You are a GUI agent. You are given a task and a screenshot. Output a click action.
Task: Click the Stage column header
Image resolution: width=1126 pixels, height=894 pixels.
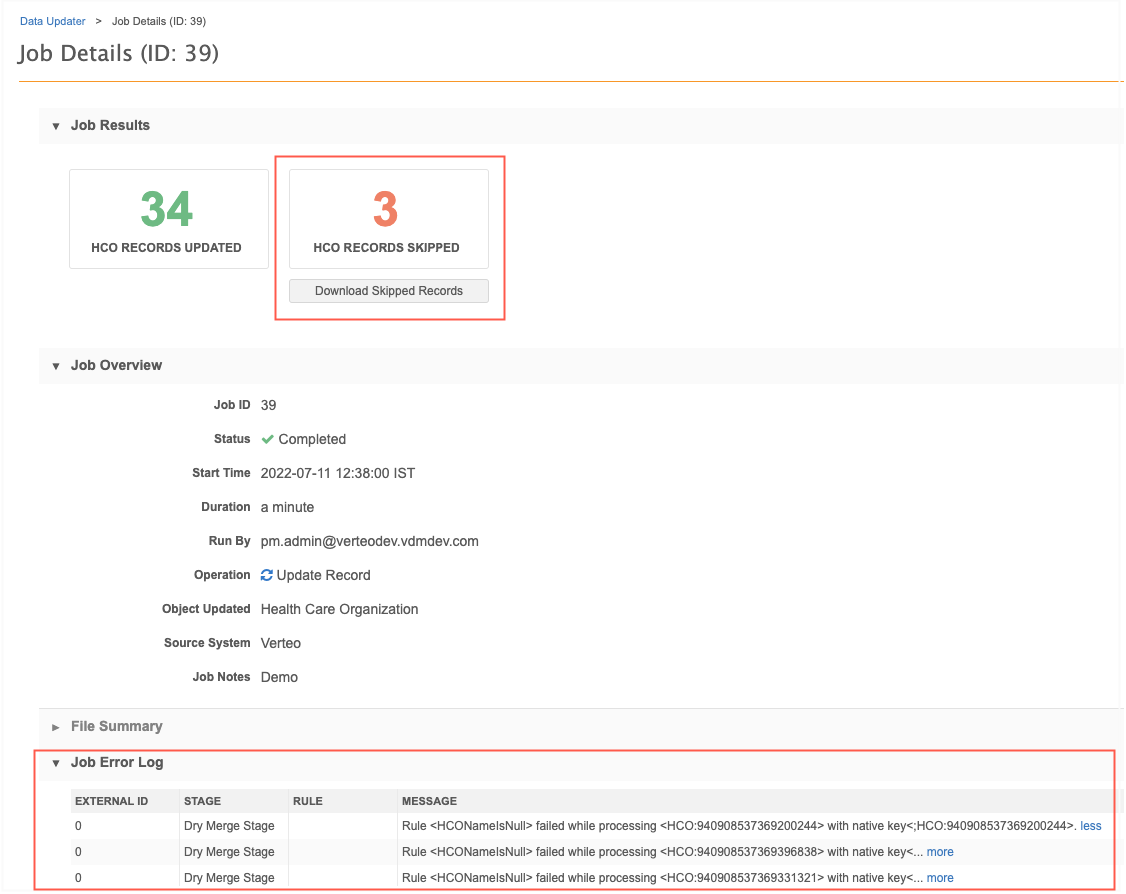tap(203, 801)
